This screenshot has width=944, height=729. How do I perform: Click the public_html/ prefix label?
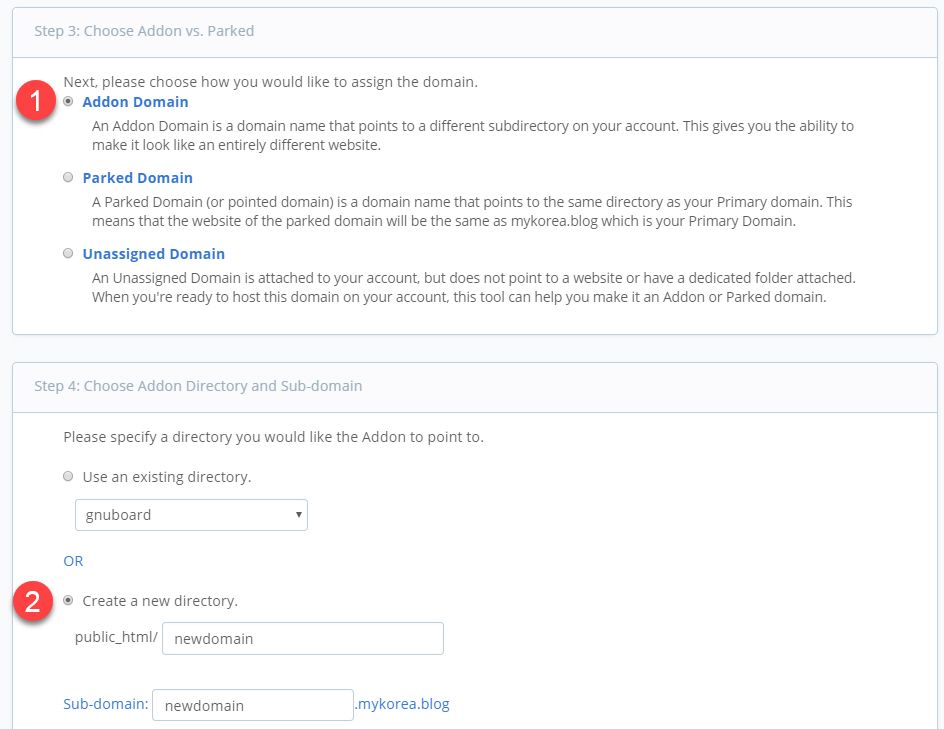pyautogui.click(x=116, y=637)
